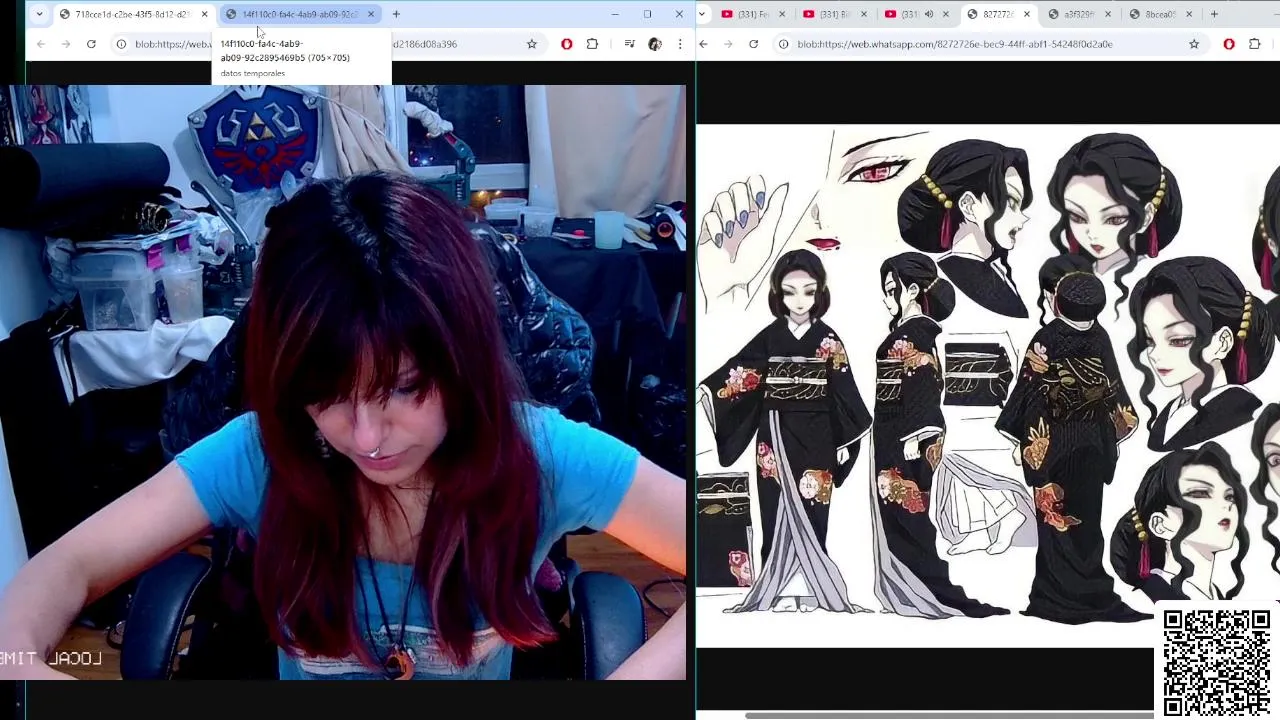Open Extensions puzzle menu in left window
Image resolution: width=1280 pixels, height=720 pixels.
592,44
